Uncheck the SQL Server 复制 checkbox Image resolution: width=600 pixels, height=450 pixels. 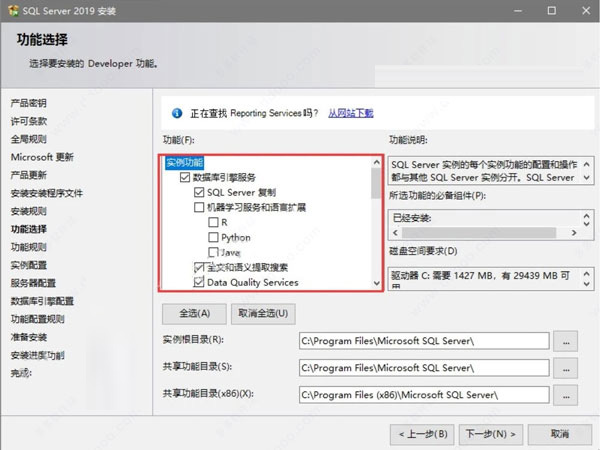(x=199, y=192)
